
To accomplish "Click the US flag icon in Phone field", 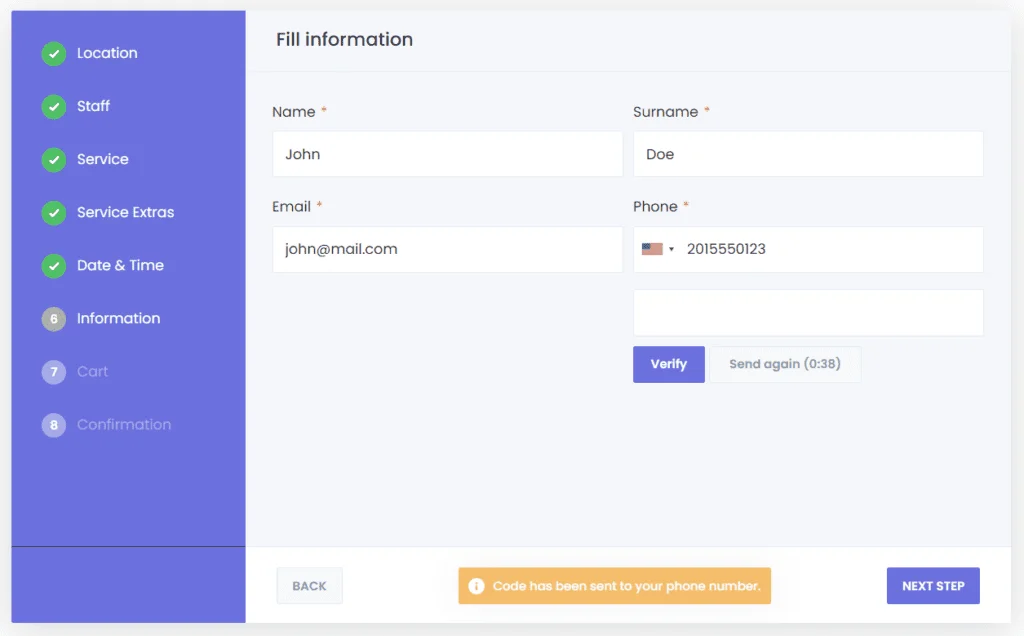I will tap(652, 249).
